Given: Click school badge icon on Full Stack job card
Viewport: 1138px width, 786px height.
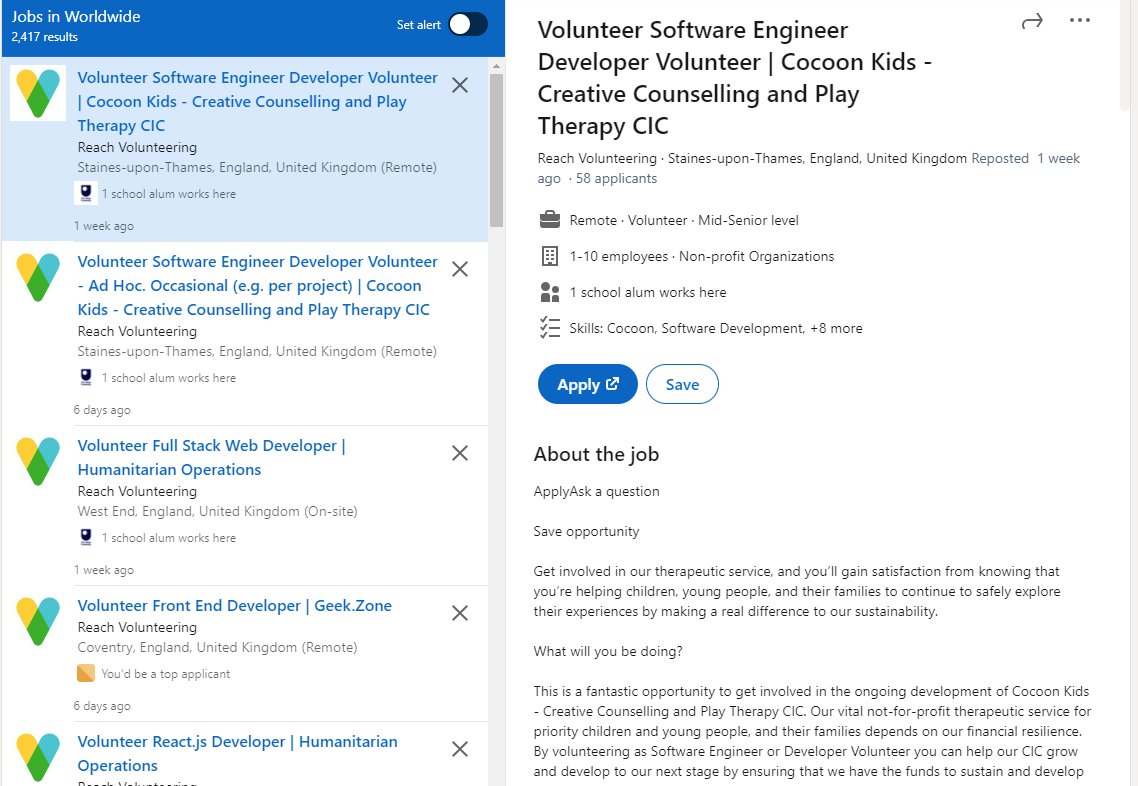Looking at the screenshot, I should tap(86, 536).
